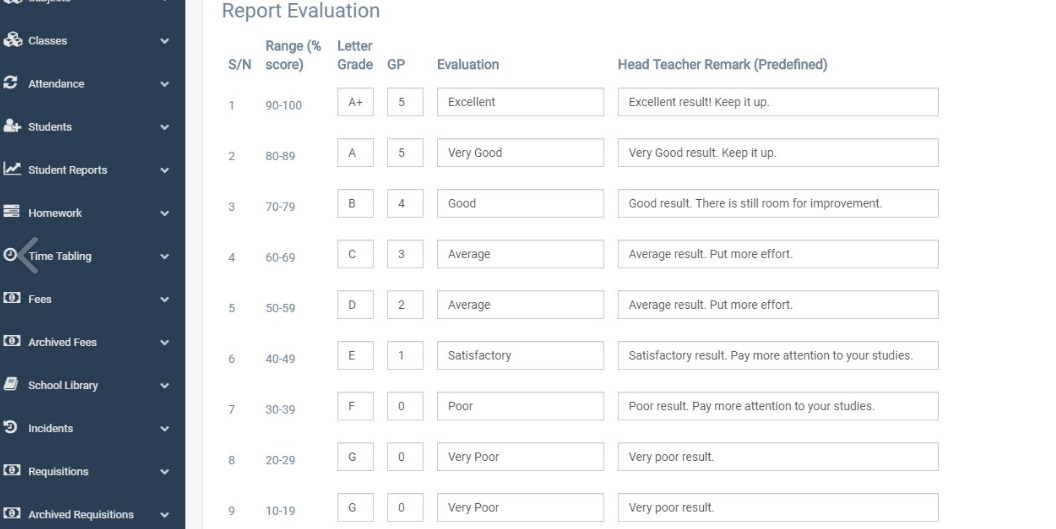Screen dimensions: 1056x529
Task: Click the GP field for grade B
Action: click(402, 203)
